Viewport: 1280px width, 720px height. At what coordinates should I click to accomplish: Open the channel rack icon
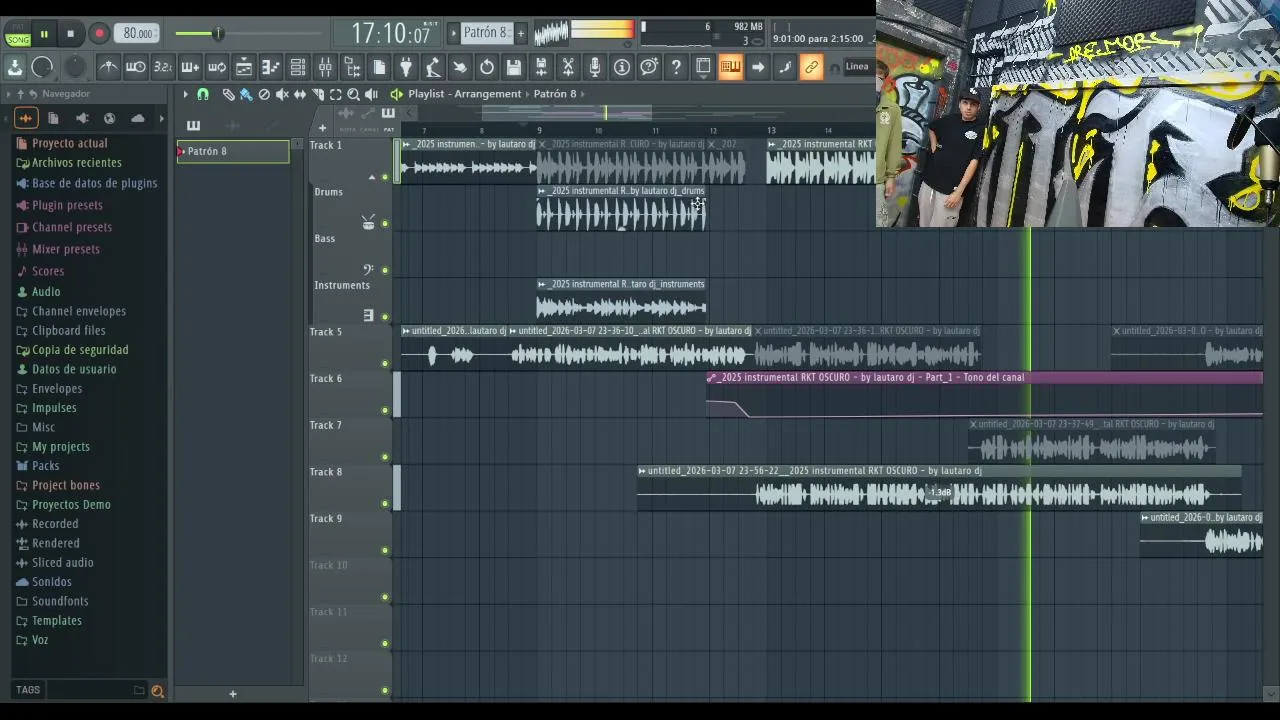click(x=298, y=67)
